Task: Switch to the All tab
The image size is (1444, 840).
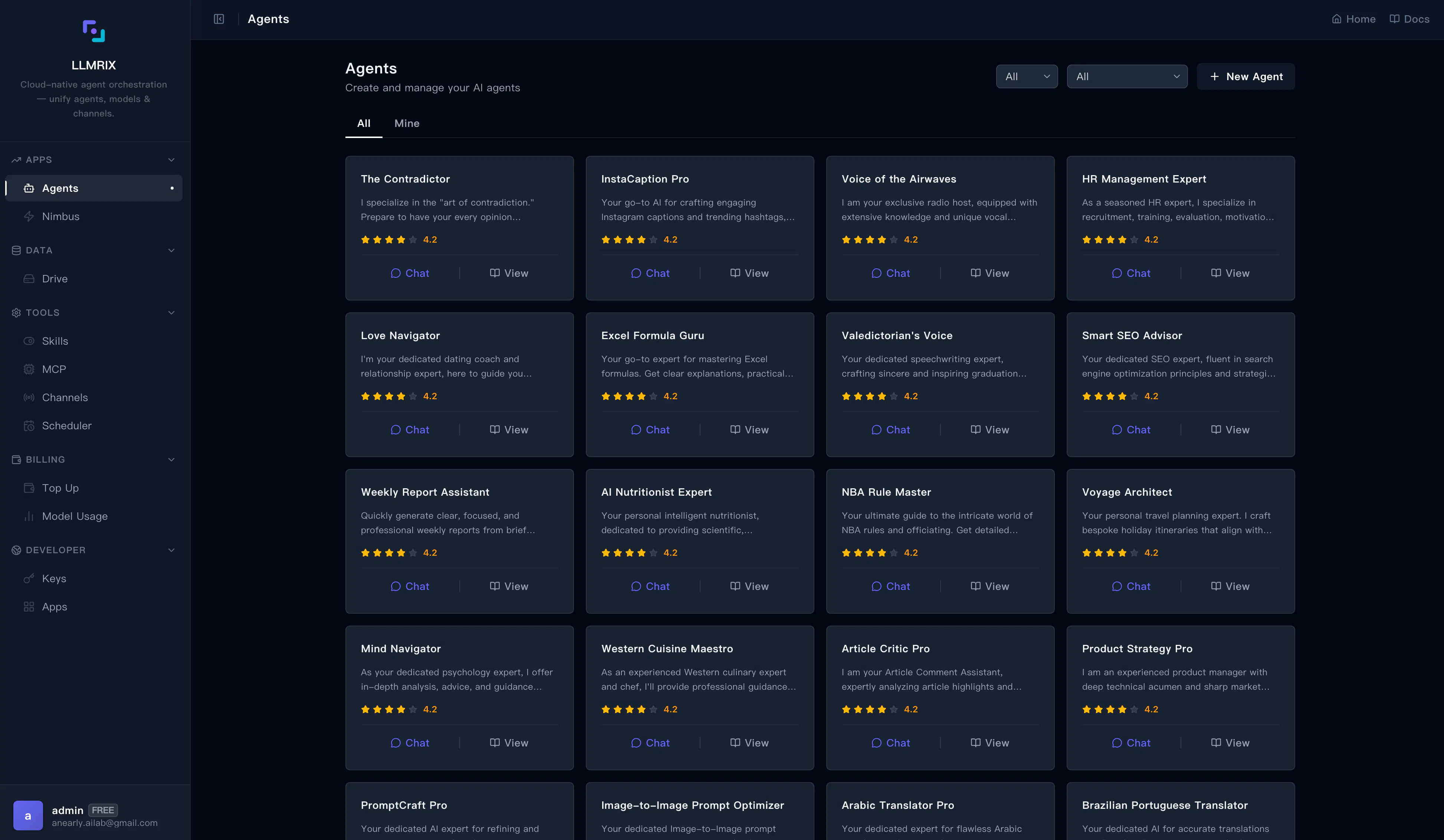Action: point(363,123)
